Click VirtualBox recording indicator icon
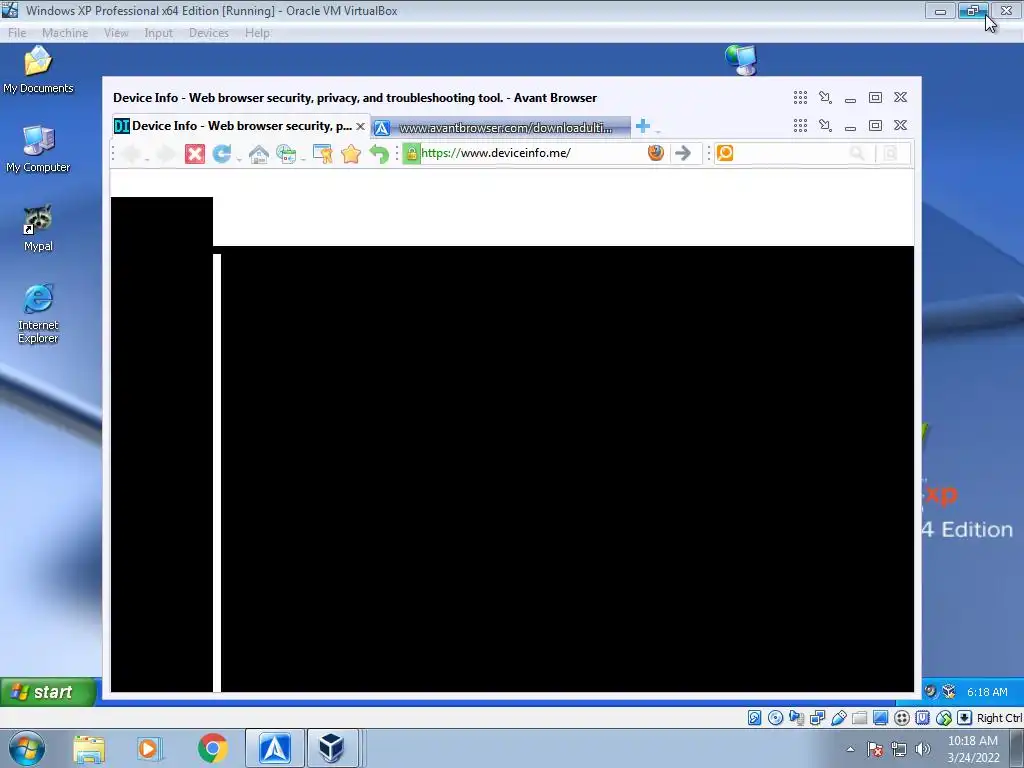Screen dimensions: 1024x768 (x=902, y=718)
